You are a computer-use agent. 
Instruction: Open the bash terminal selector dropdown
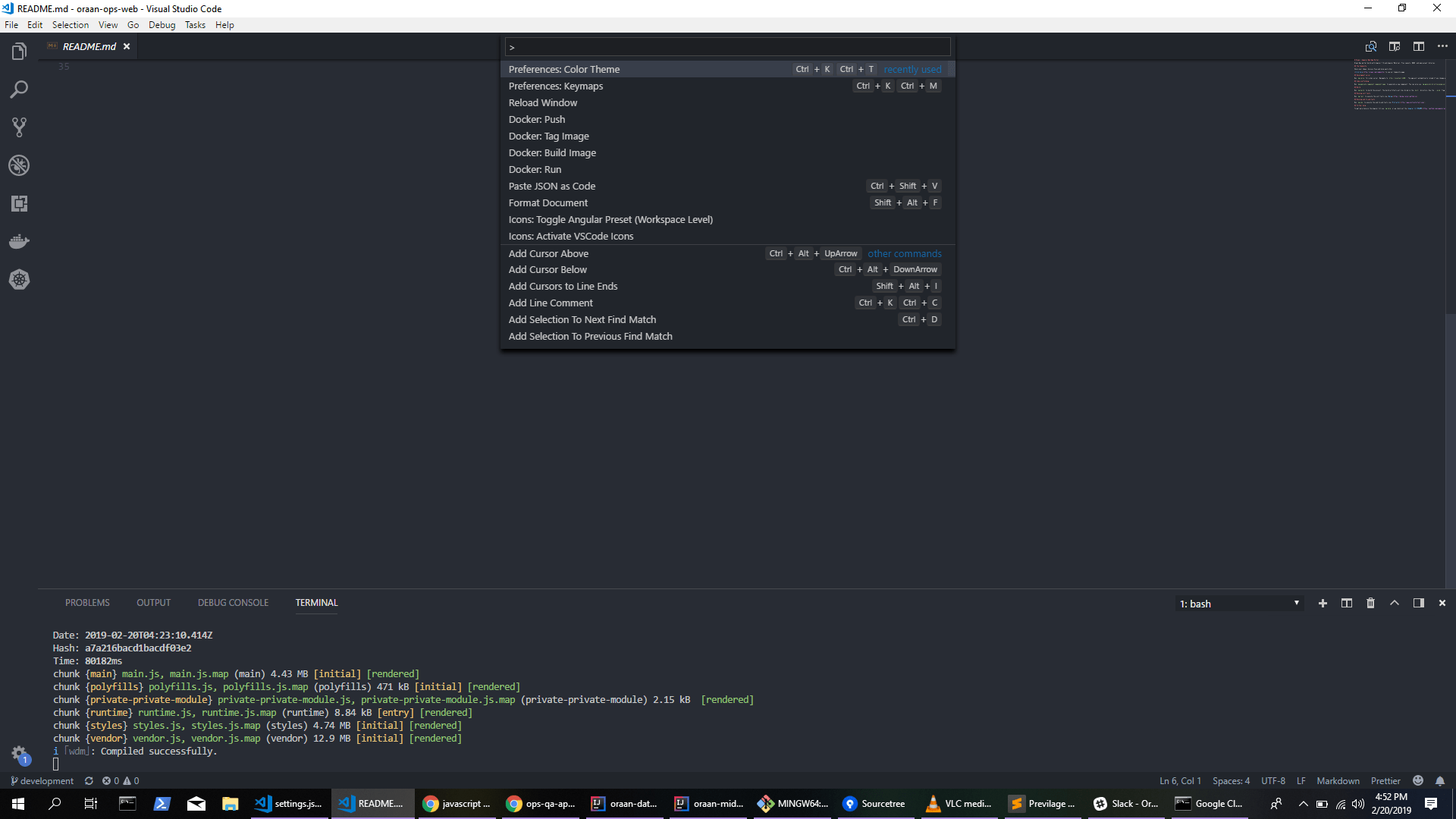tap(1239, 604)
